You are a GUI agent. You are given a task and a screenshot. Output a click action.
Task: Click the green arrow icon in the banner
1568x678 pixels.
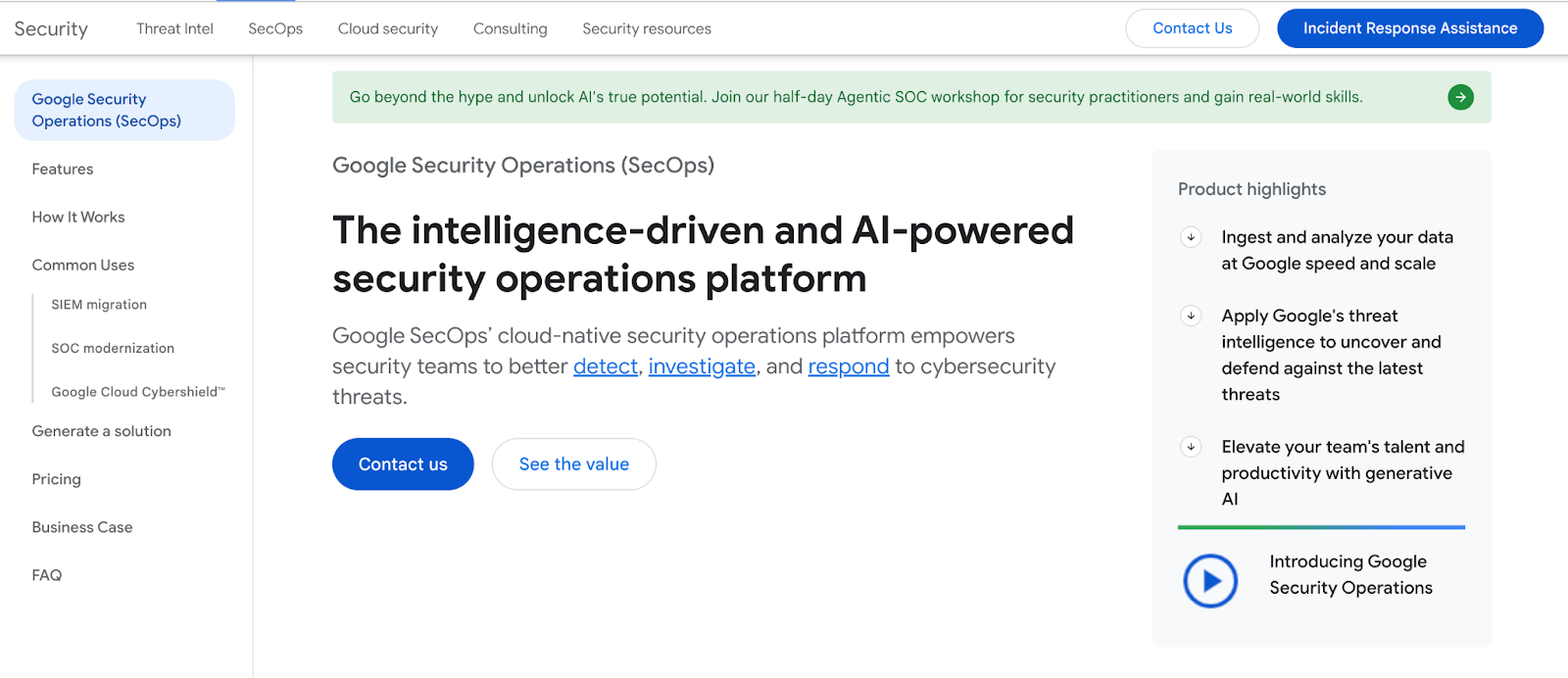1460,97
